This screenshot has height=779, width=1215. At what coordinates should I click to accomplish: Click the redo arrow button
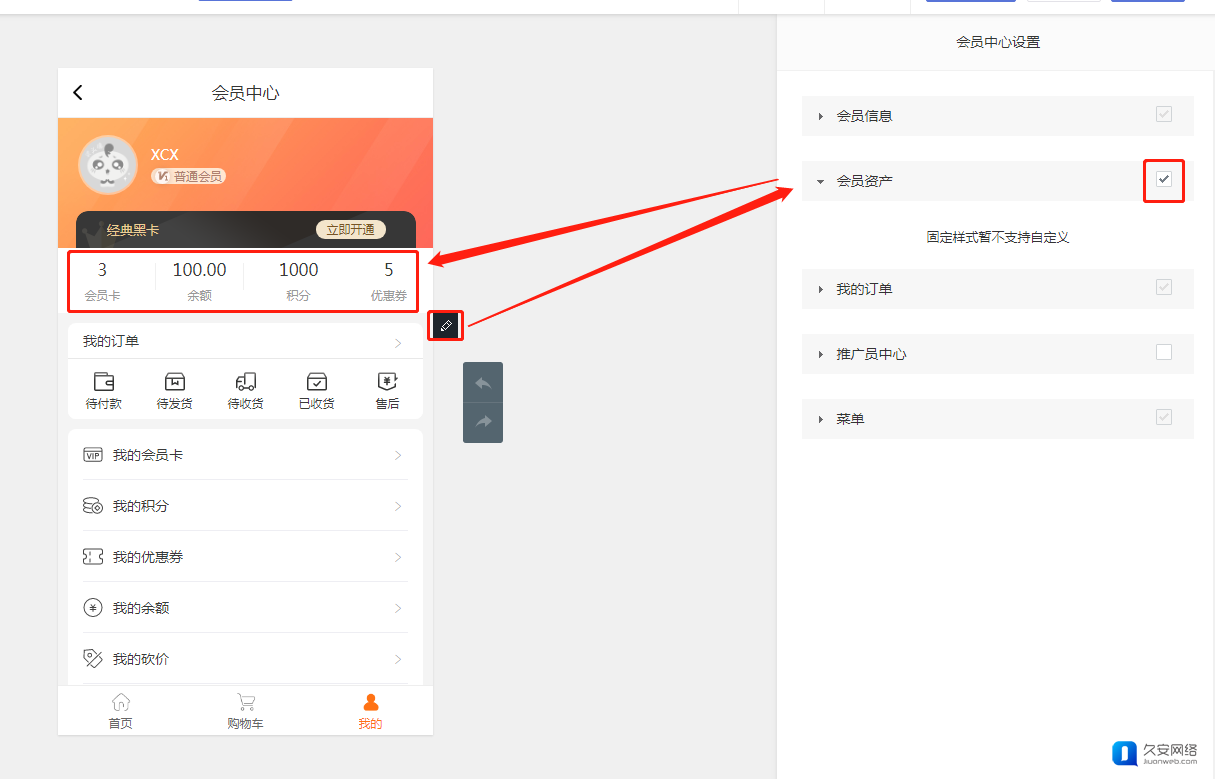pos(483,422)
